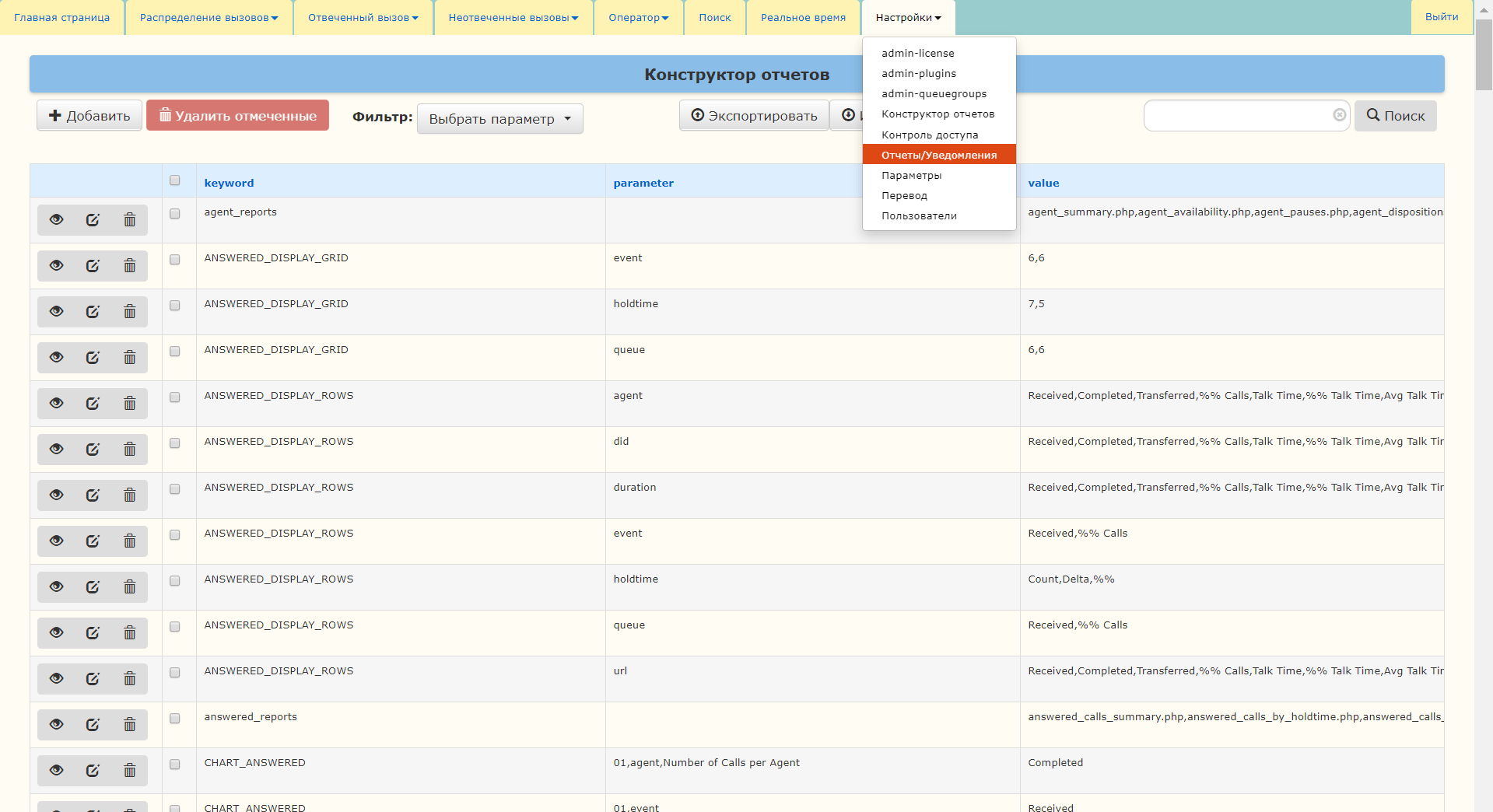The width and height of the screenshot is (1493, 812).
Task: Open the Выбрать параметр filter dropdown
Action: click(x=499, y=119)
